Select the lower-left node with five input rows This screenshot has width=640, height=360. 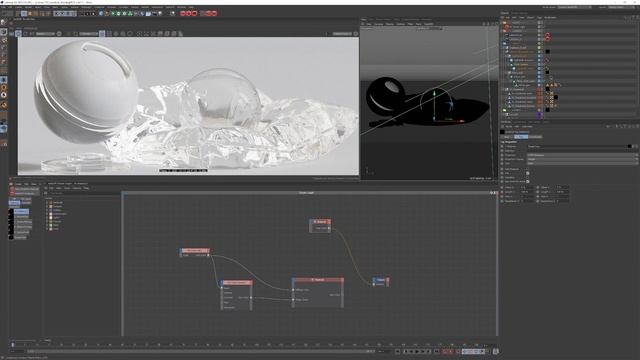(x=236, y=295)
